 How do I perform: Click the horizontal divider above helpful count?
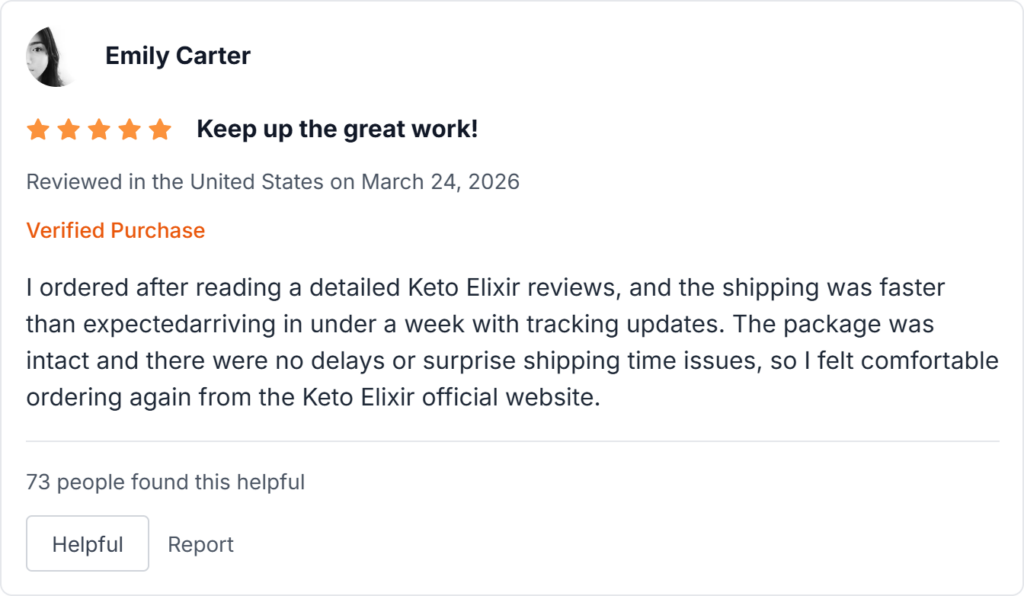click(512, 441)
